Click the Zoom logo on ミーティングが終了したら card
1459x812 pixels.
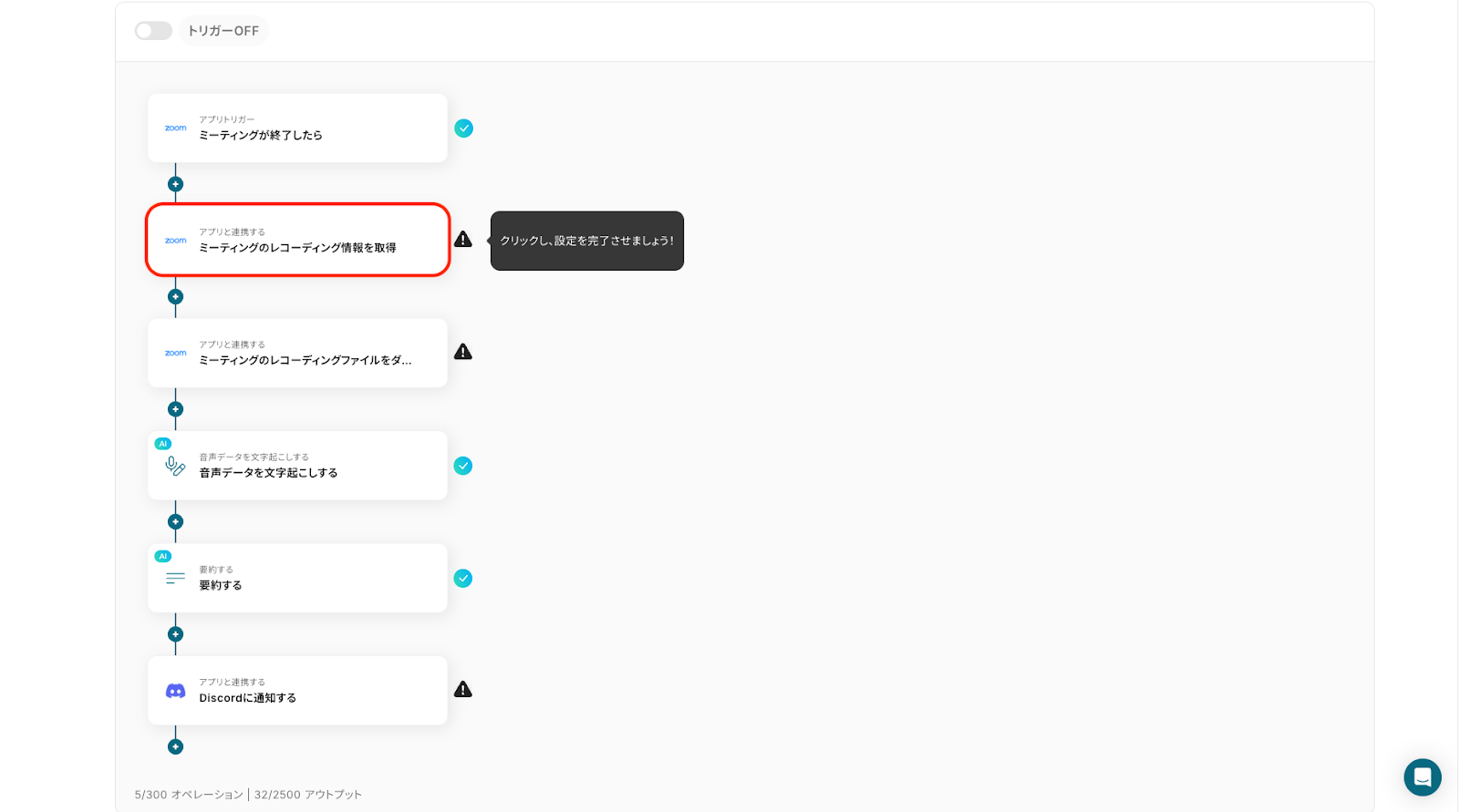pyautogui.click(x=175, y=128)
